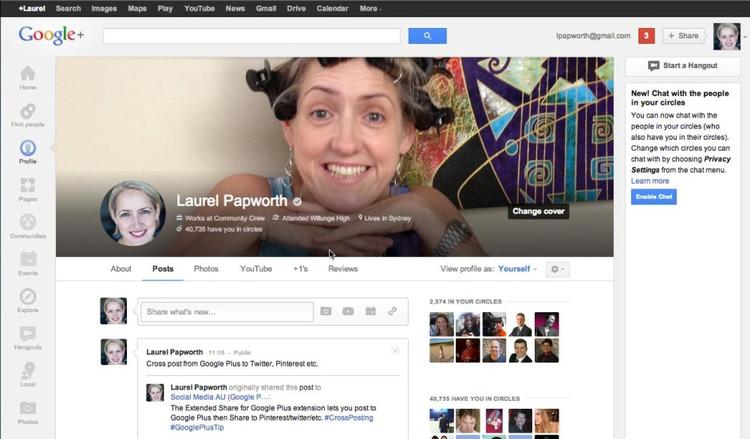Add an event to the new post
This screenshot has width=750, height=439.
point(371,311)
